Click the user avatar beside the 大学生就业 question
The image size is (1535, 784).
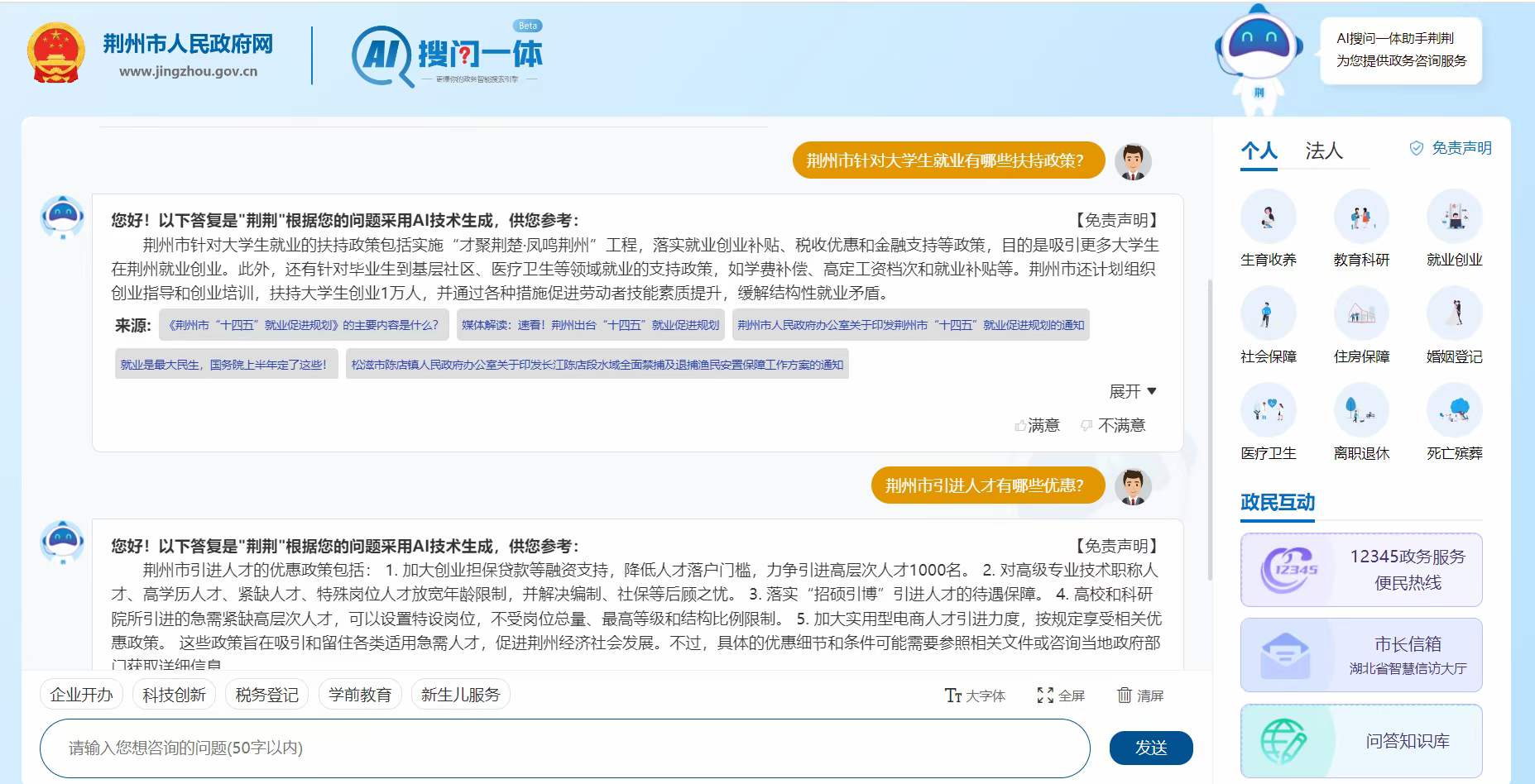point(1133,161)
